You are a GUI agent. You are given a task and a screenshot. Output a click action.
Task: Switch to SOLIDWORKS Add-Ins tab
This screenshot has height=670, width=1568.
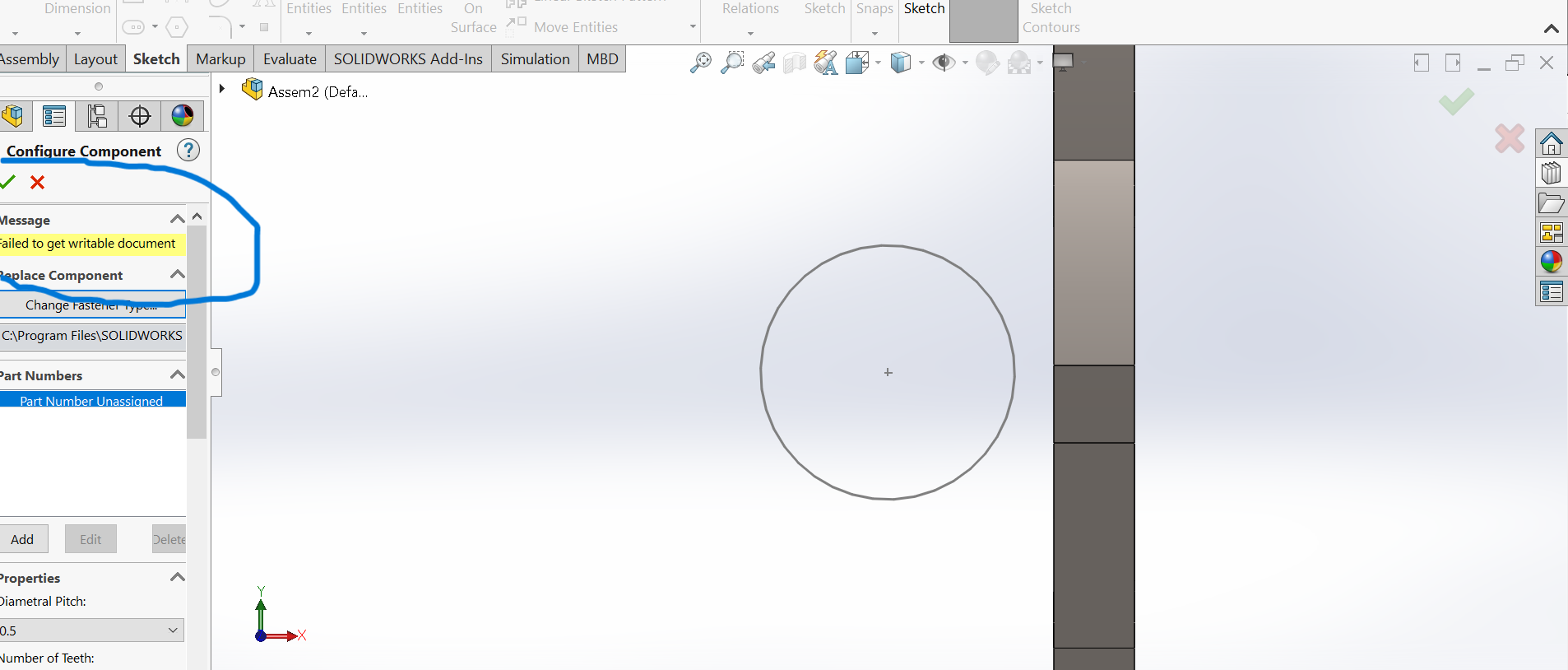coord(408,59)
